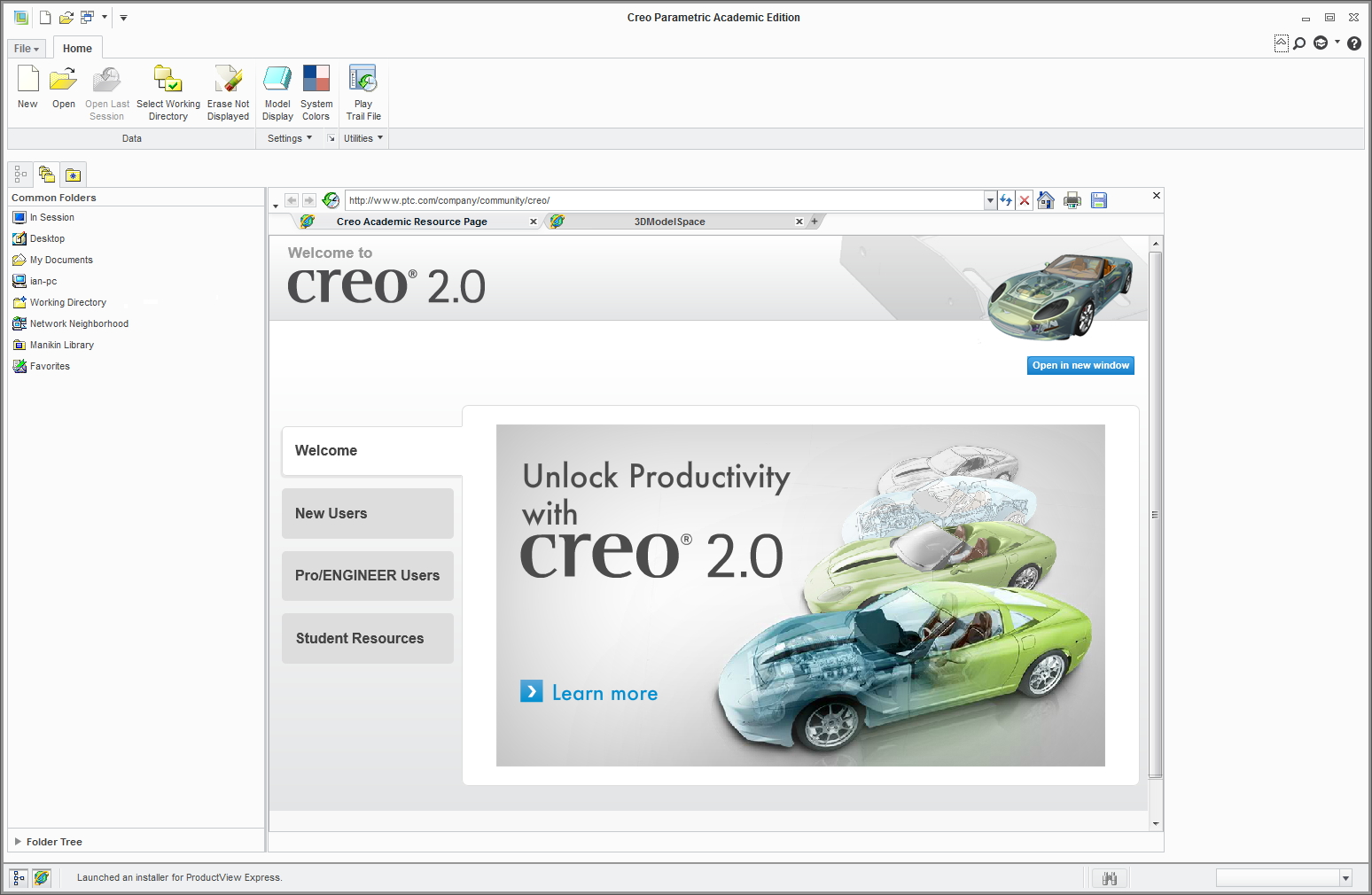This screenshot has height=895, width=1372.
Task: Click the new file icon in quick access toolbar
Action: point(45,17)
